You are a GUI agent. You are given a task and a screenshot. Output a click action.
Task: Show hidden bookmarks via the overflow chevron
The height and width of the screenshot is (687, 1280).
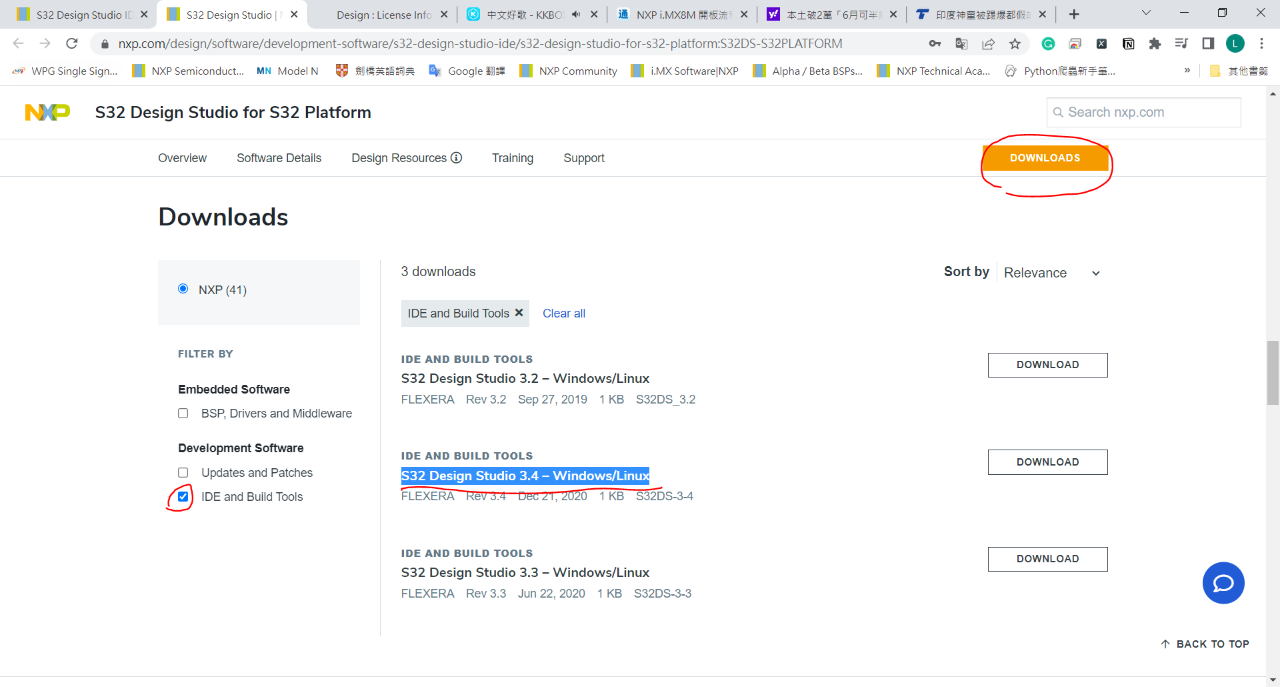click(x=1187, y=71)
